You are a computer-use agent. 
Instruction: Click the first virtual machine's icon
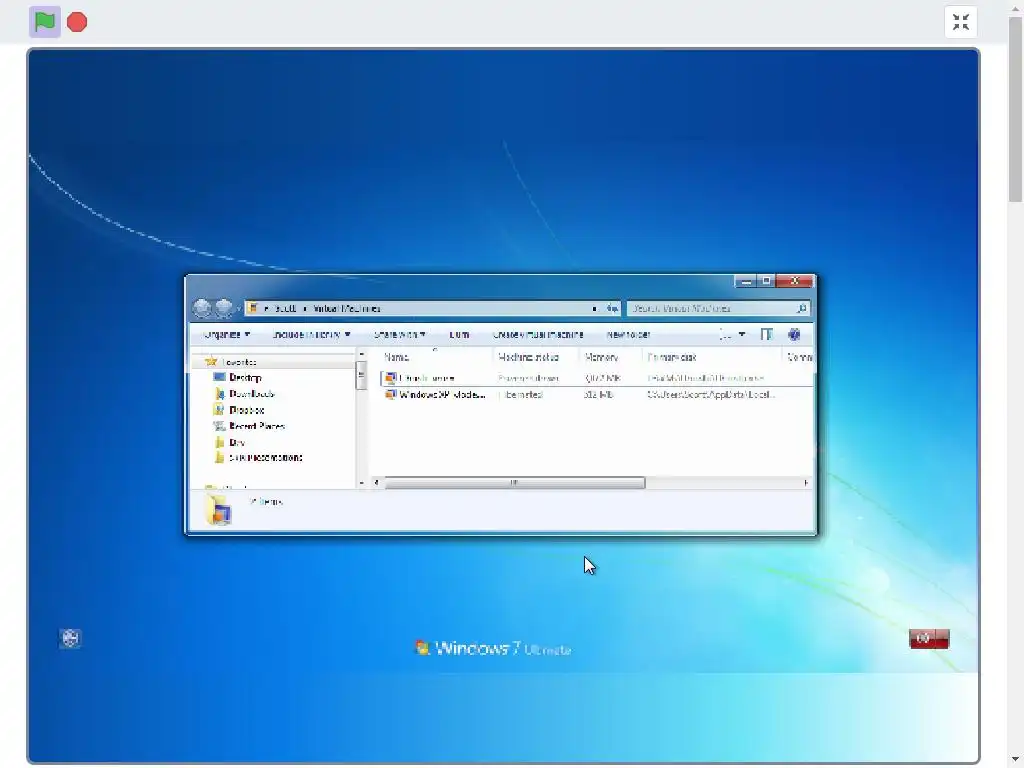(390, 378)
